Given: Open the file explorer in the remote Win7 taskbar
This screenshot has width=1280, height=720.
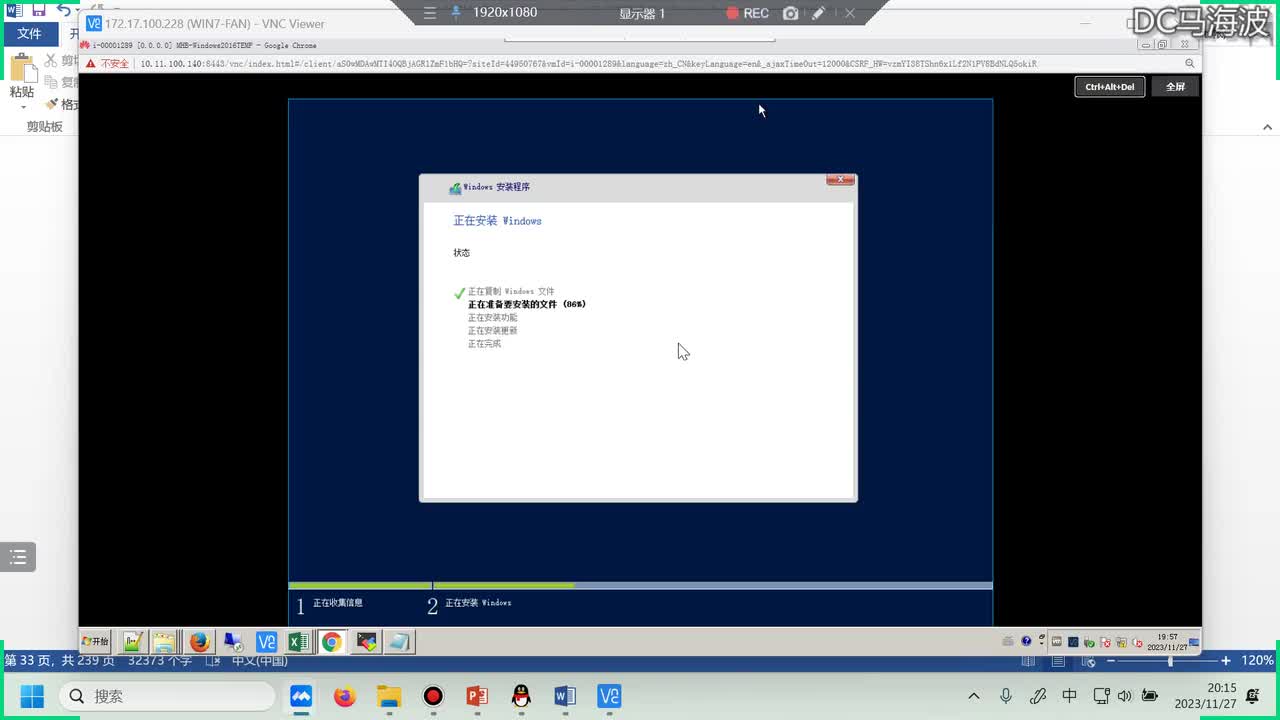Looking at the screenshot, I should pos(165,642).
